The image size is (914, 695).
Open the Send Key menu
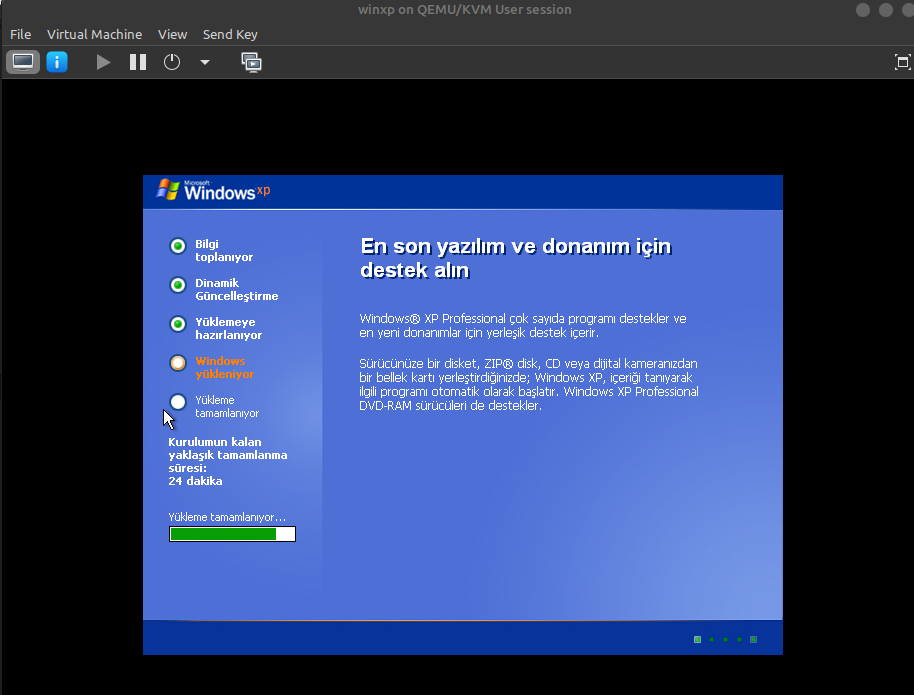coord(230,34)
